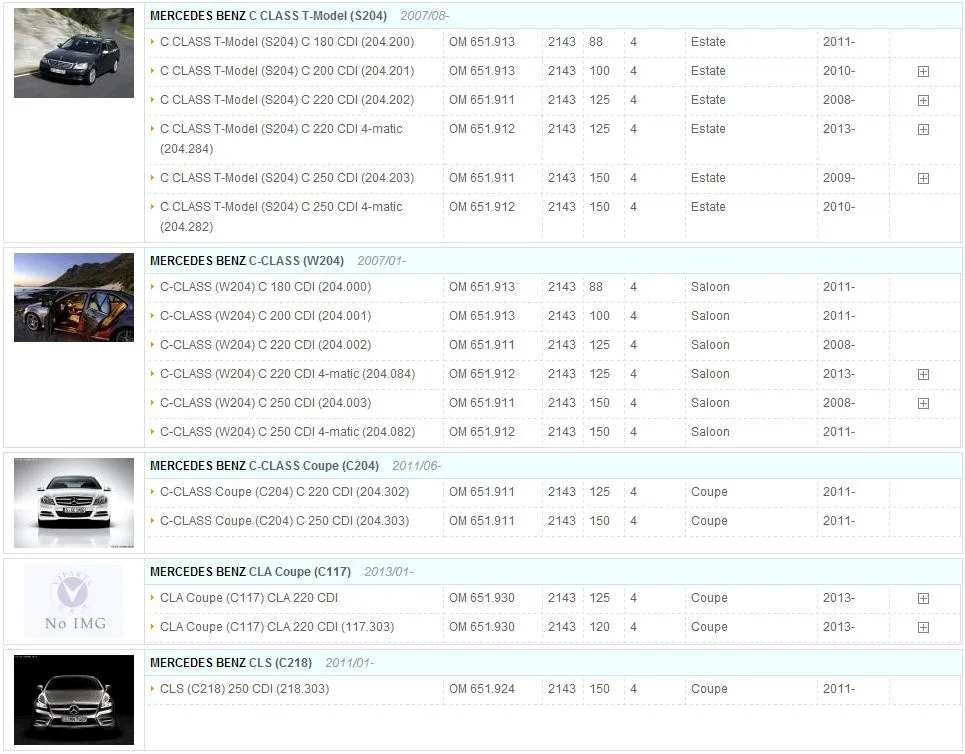Image resolution: width=965 pixels, height=754 pixels.
Task: Click year 2010- in T-Model C 200 CDI row
Action: (x=839, y=71)
